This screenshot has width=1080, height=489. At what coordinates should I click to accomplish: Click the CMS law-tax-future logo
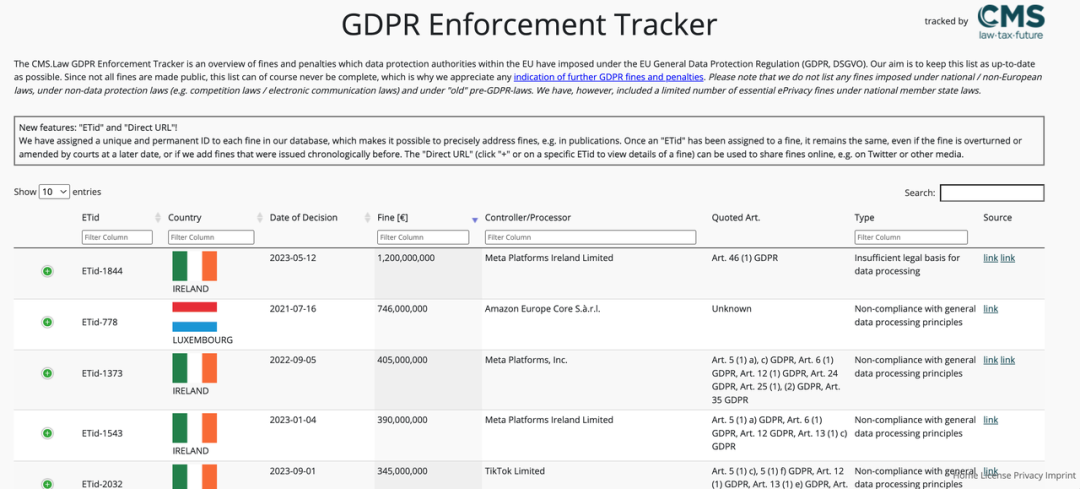[1010, 21]
